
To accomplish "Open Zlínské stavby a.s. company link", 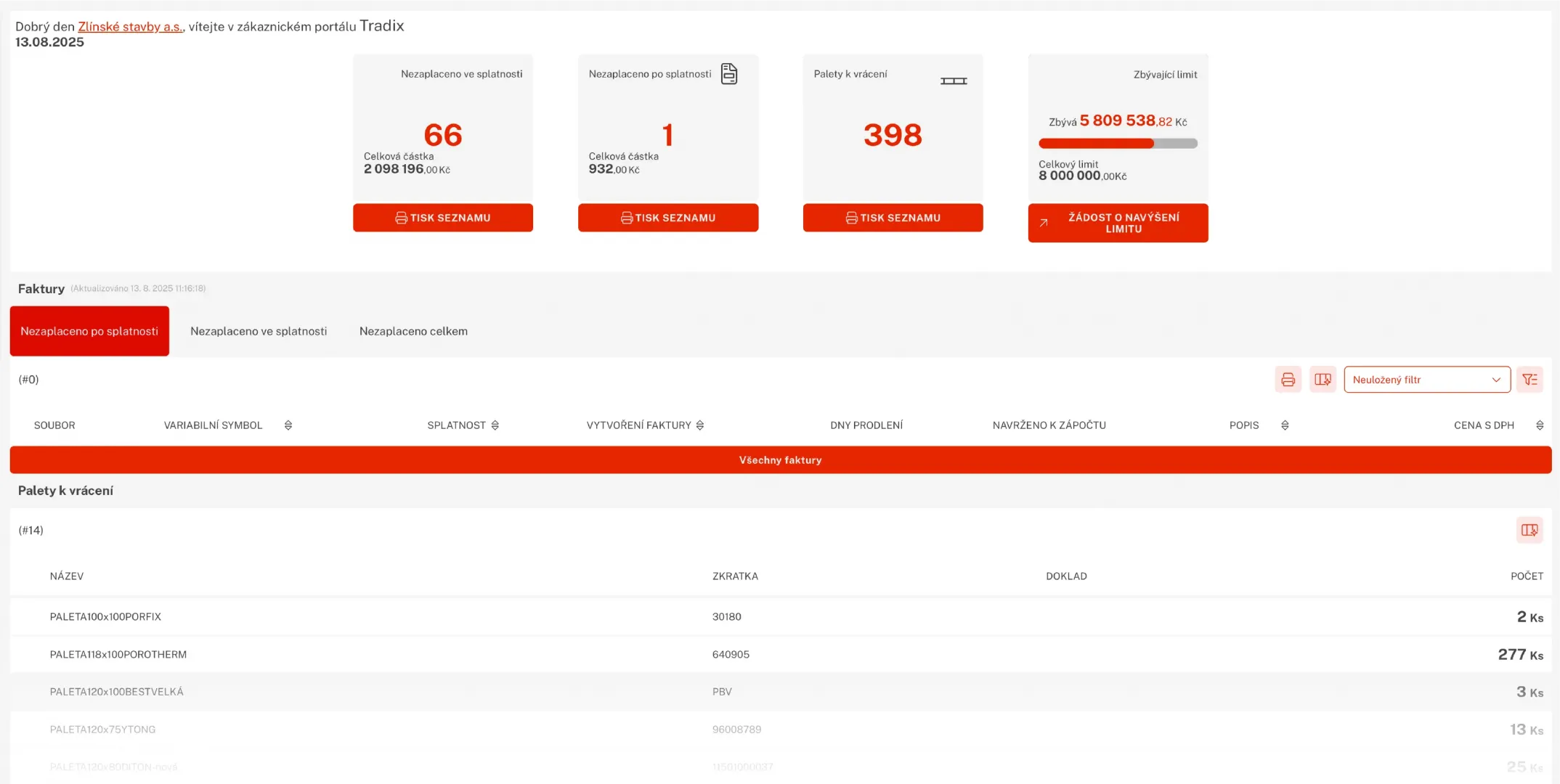I will [x=130, y=27].
